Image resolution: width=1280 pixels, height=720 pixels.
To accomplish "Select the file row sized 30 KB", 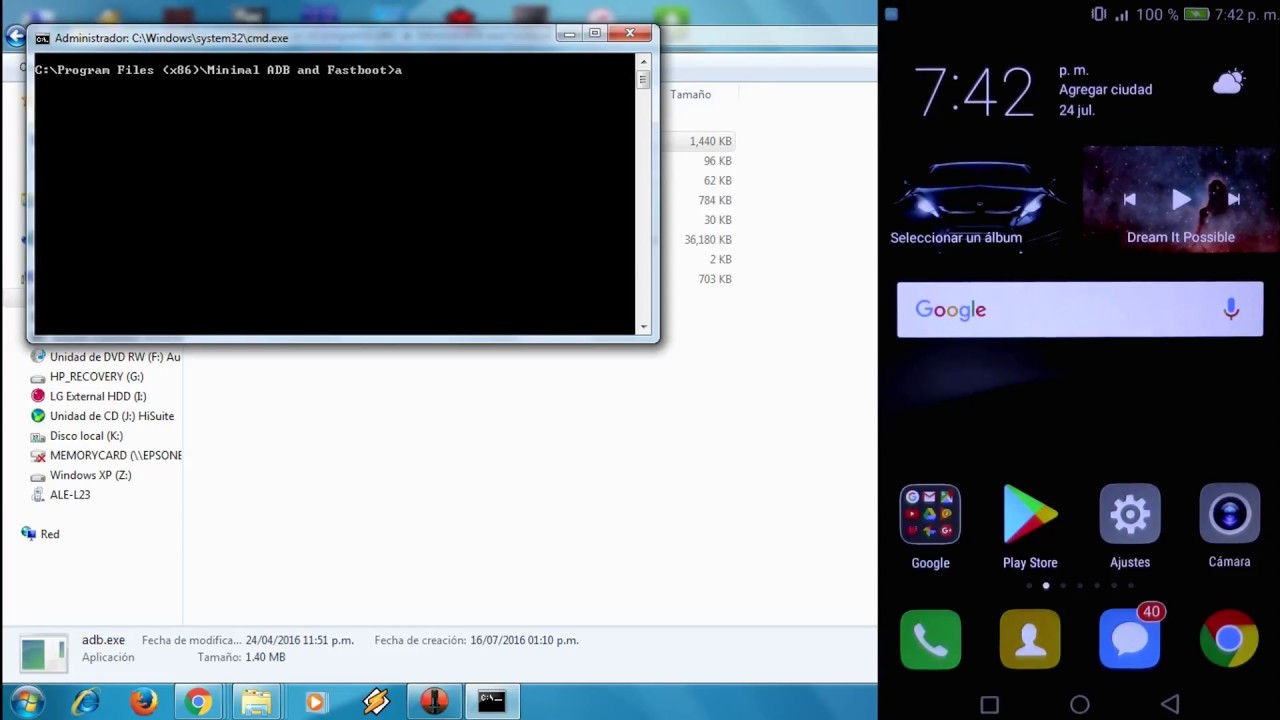I will (x=698, y=220).
